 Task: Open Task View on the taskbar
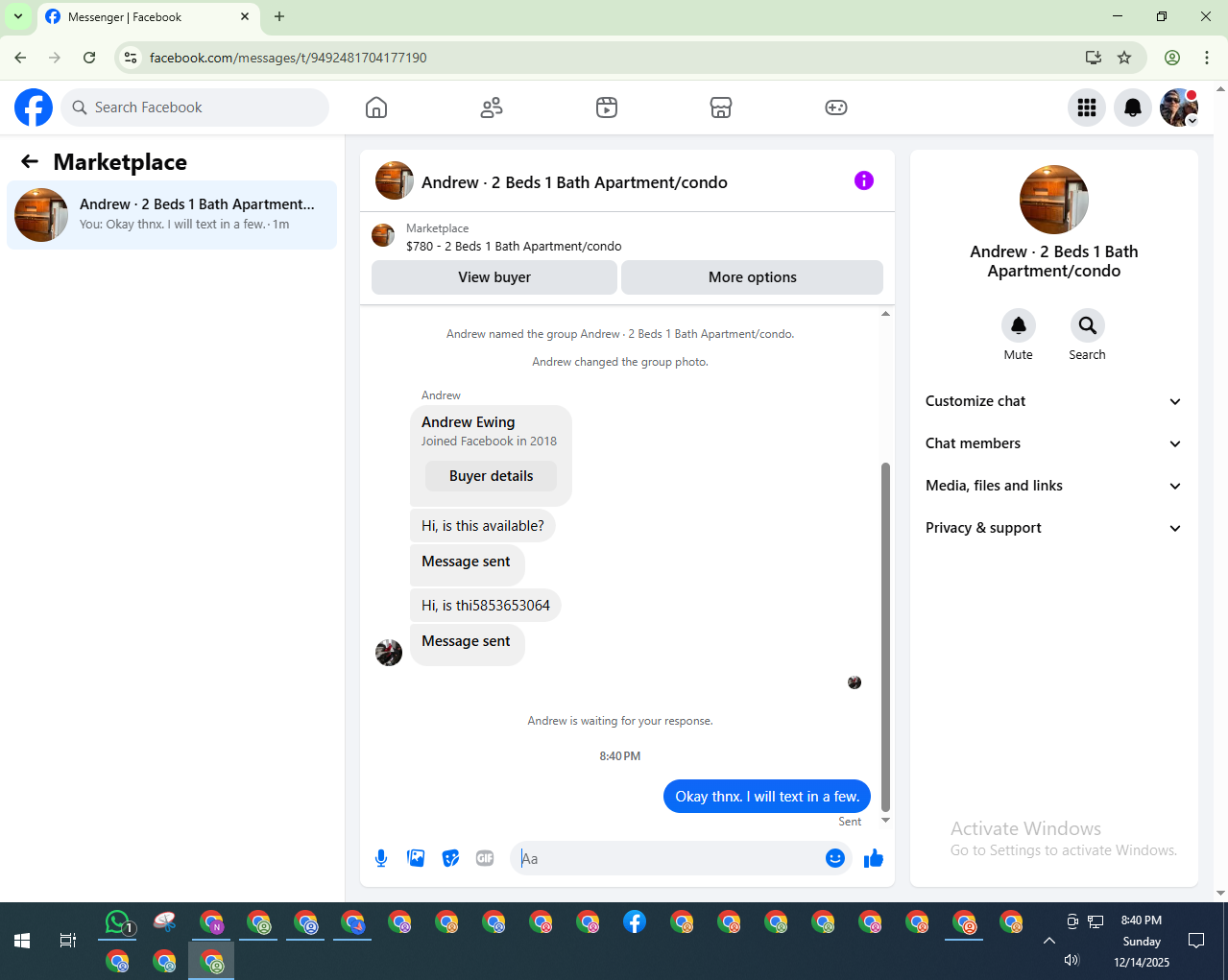pos(67,941)
